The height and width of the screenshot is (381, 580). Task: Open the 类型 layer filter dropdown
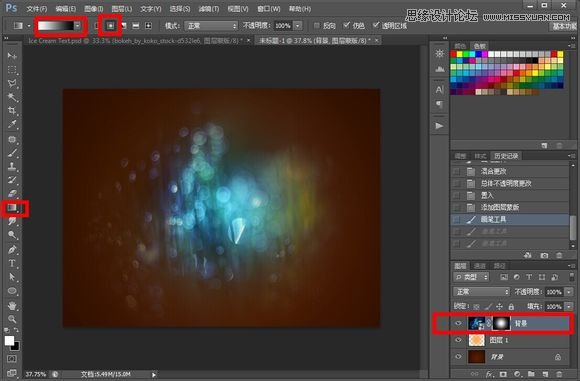tap(471, 277)
